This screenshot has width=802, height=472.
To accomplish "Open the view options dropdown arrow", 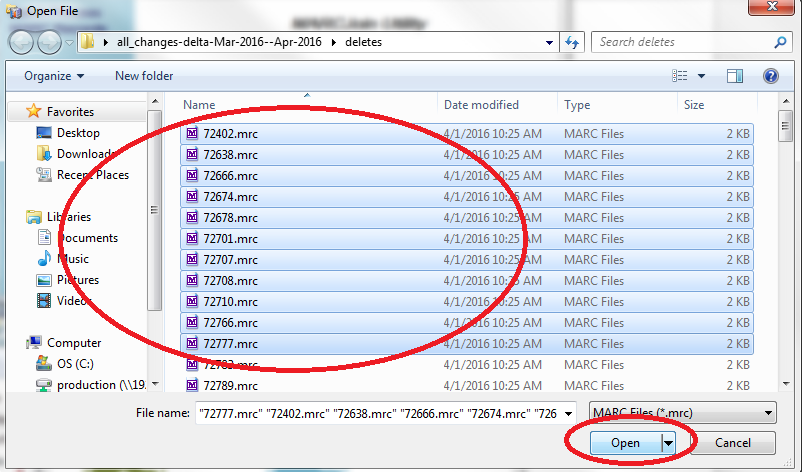I will (x=701, y=76).
